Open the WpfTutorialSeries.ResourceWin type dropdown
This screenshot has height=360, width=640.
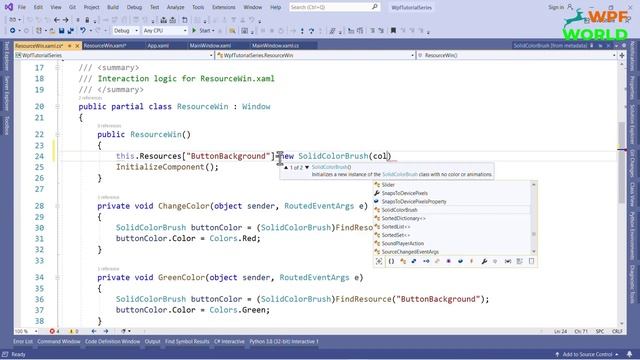(x=315, y=55)
